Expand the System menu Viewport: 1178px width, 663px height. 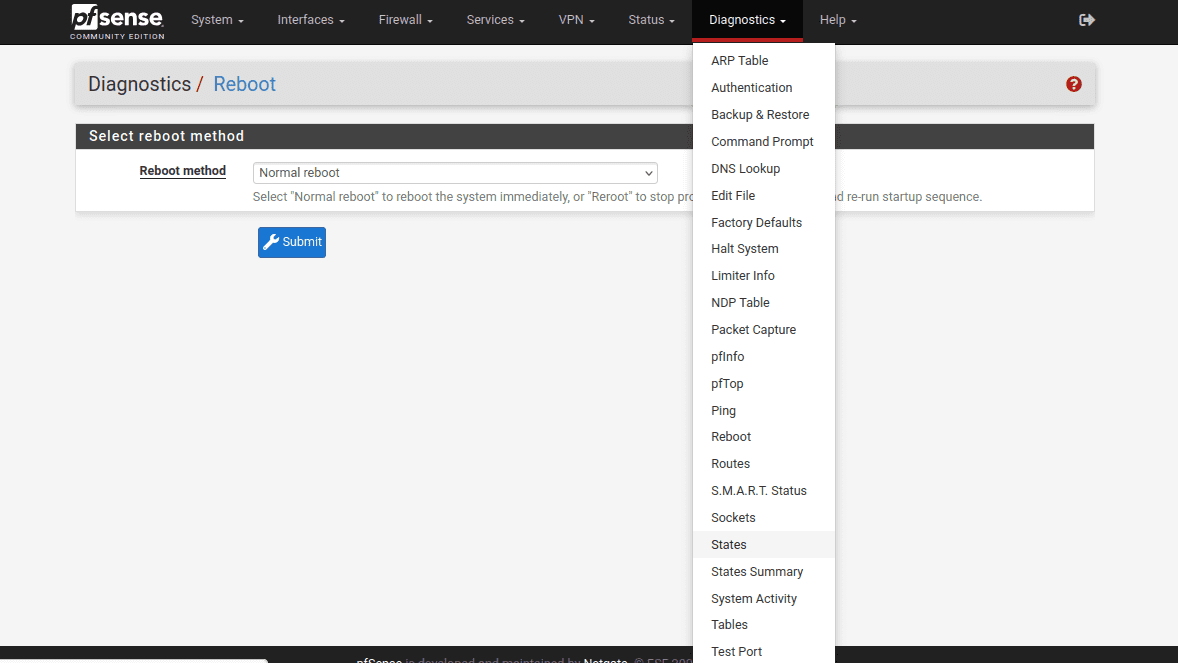click(217, 20)
